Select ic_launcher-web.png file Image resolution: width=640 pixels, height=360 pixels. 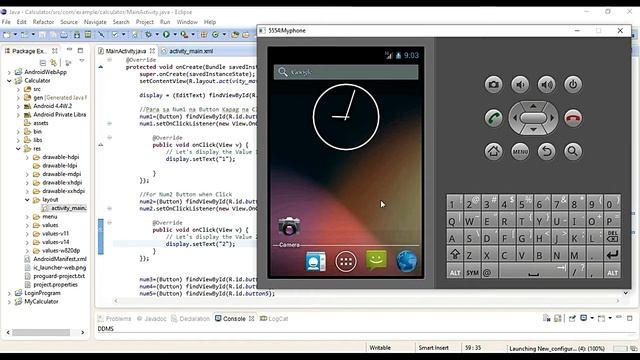pyautogui.click(x=55, y=268)
